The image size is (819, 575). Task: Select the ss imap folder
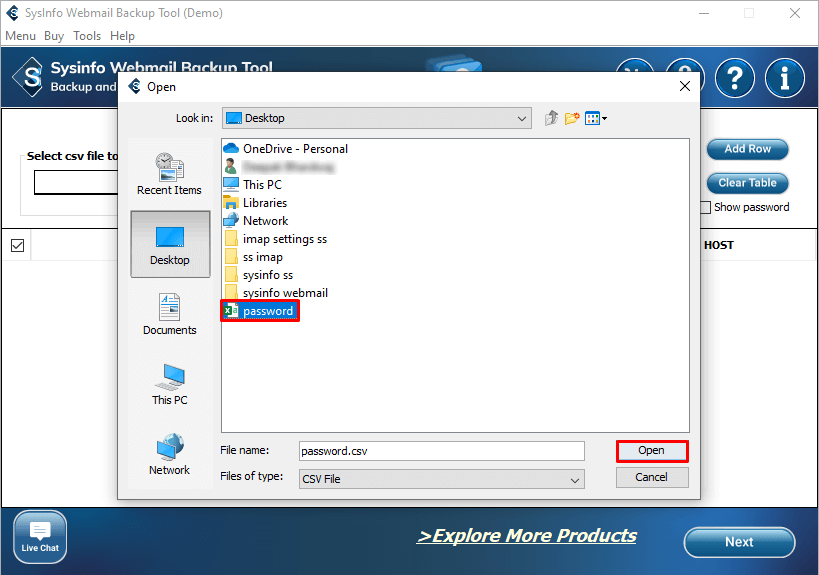[253, 257]
